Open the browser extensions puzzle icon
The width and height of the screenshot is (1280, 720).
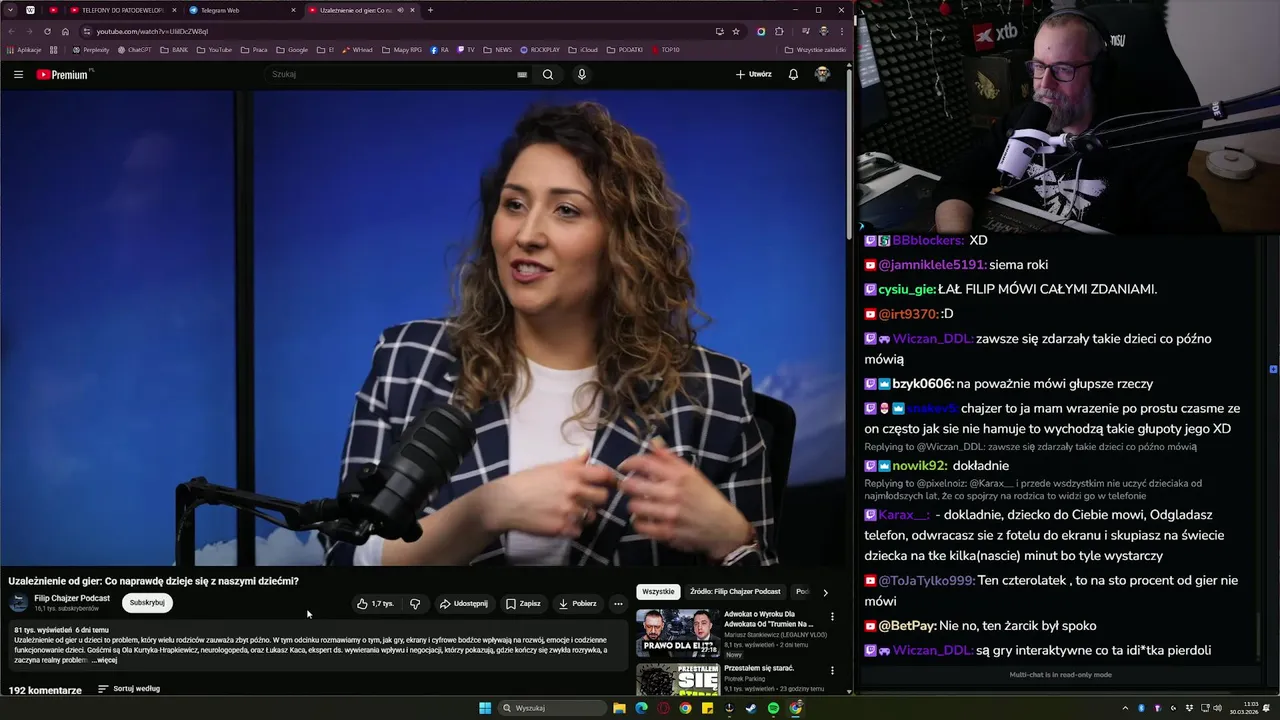pos(779,31)
